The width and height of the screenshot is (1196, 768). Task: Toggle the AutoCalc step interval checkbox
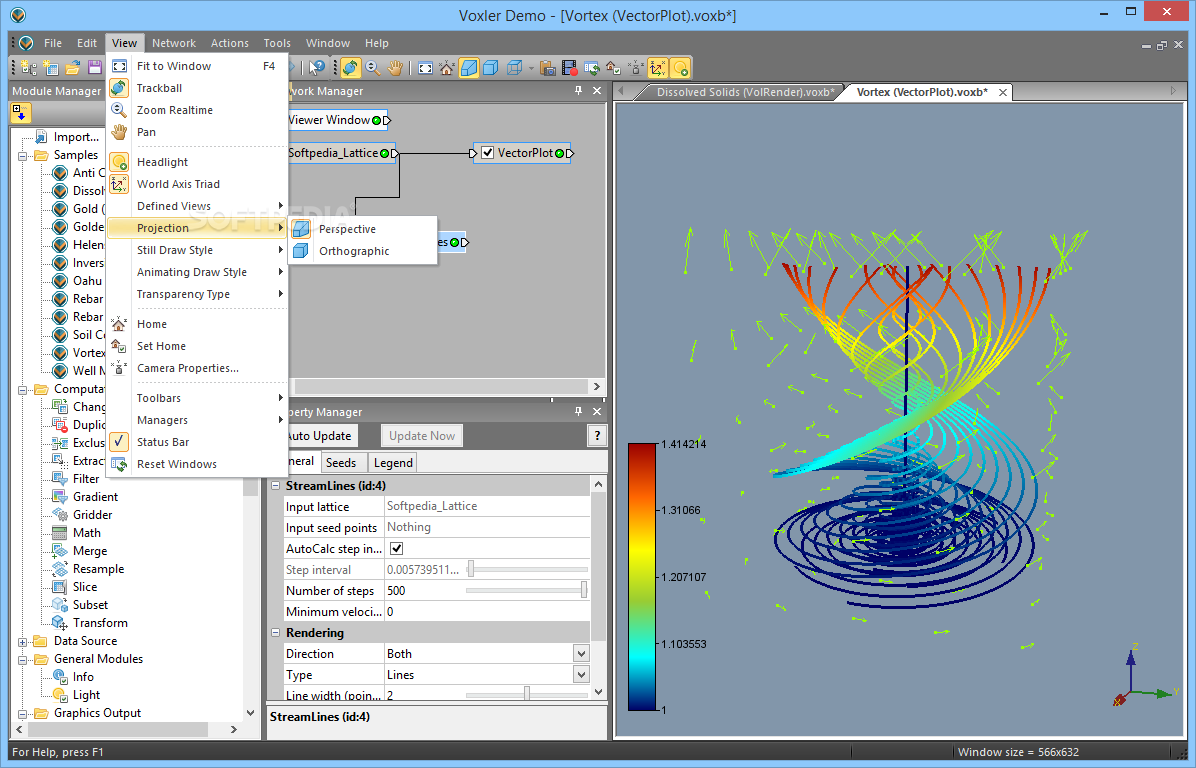click(x=397, y=548)
